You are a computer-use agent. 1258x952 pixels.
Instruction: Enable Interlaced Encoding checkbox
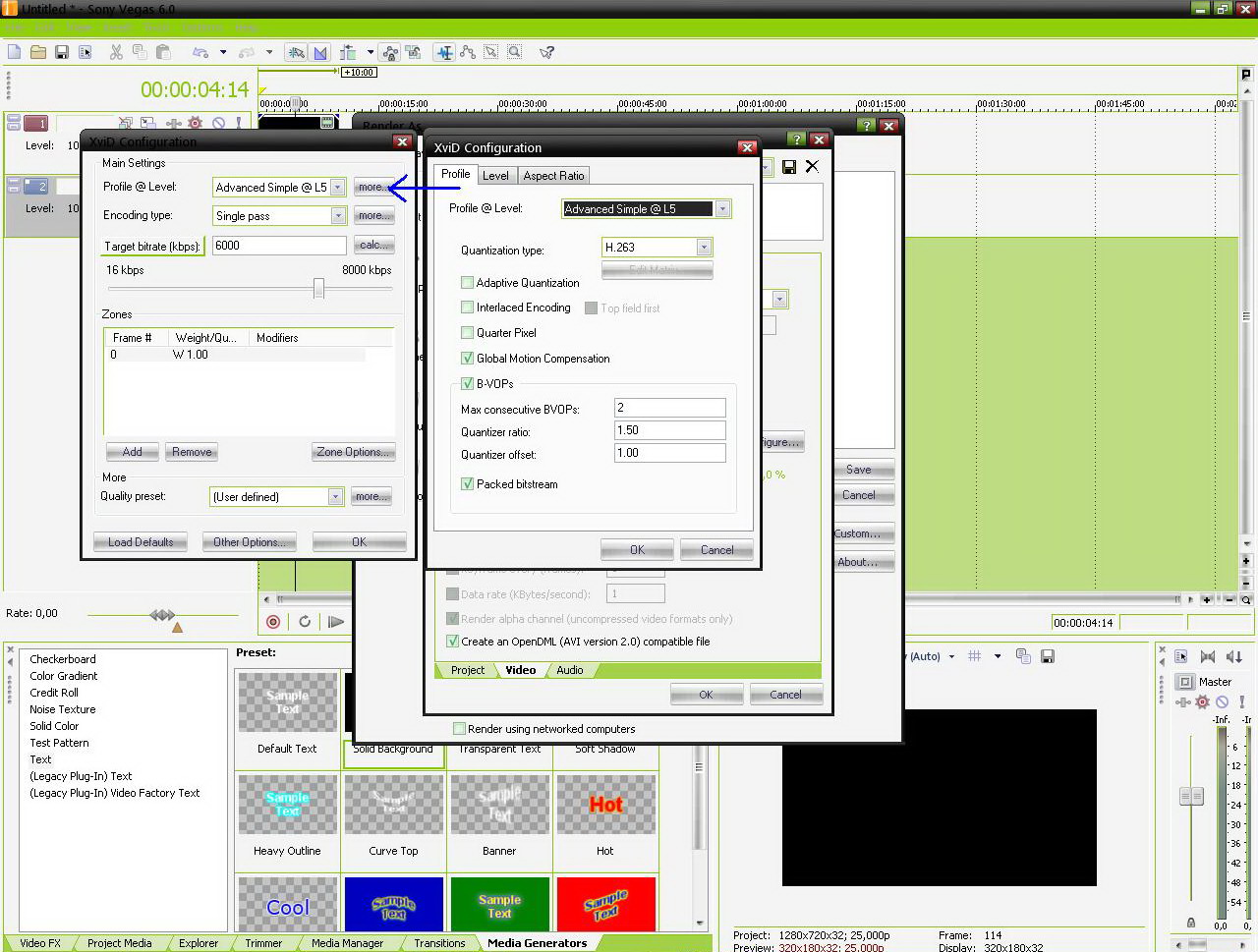click(468, 308)
